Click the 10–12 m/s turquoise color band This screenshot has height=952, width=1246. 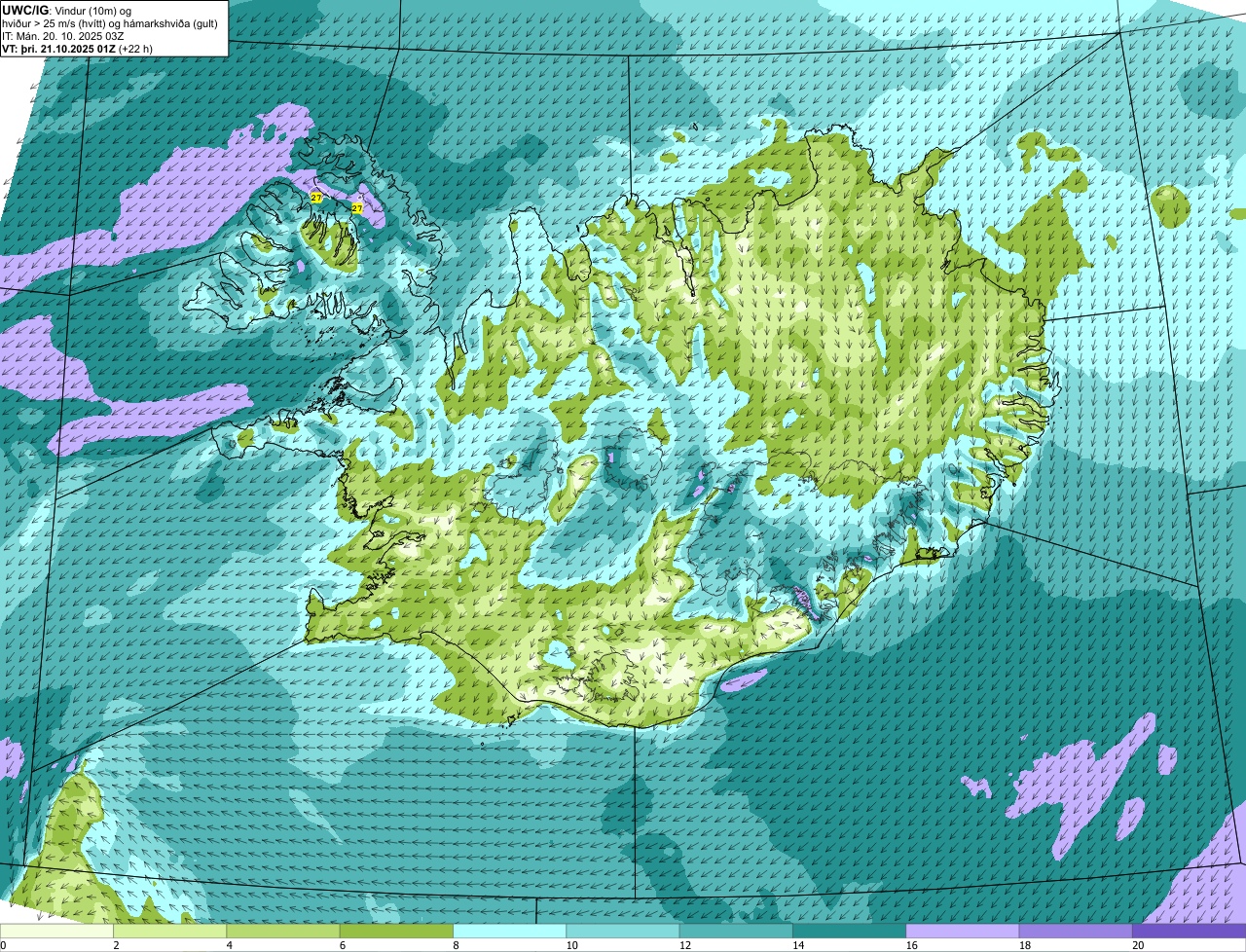pos(623,932)
